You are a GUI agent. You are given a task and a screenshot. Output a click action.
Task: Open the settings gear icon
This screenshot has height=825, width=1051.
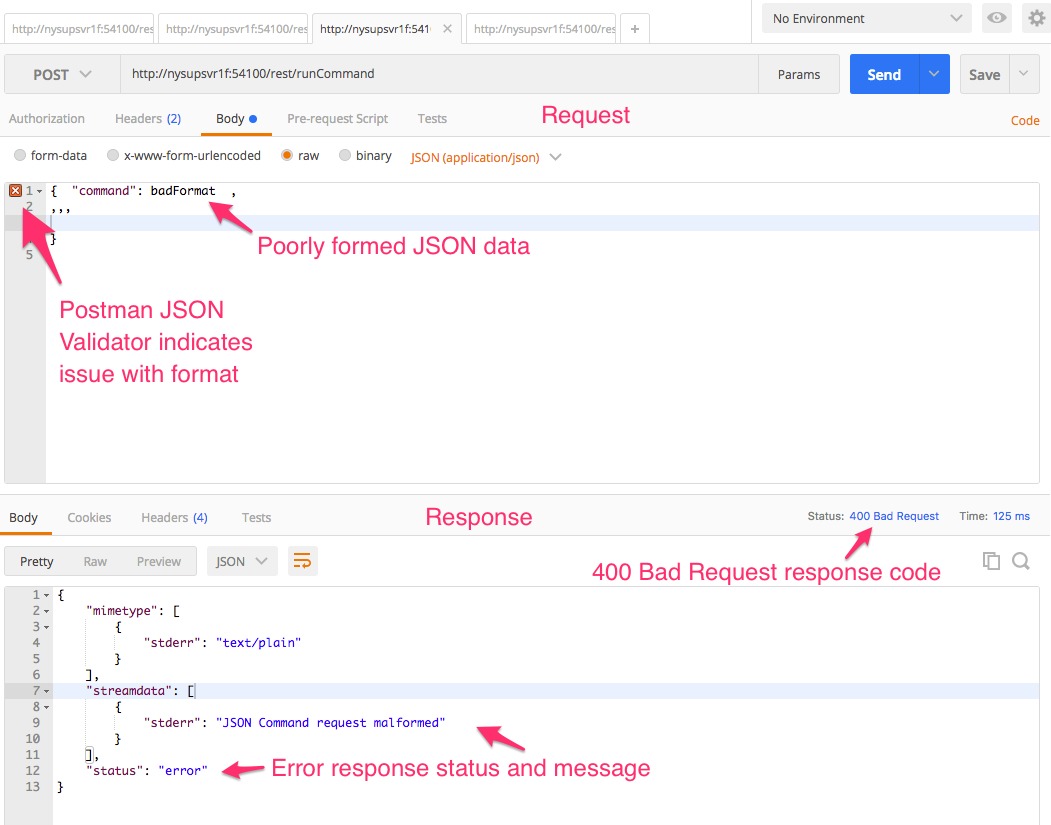(1037, 18)
